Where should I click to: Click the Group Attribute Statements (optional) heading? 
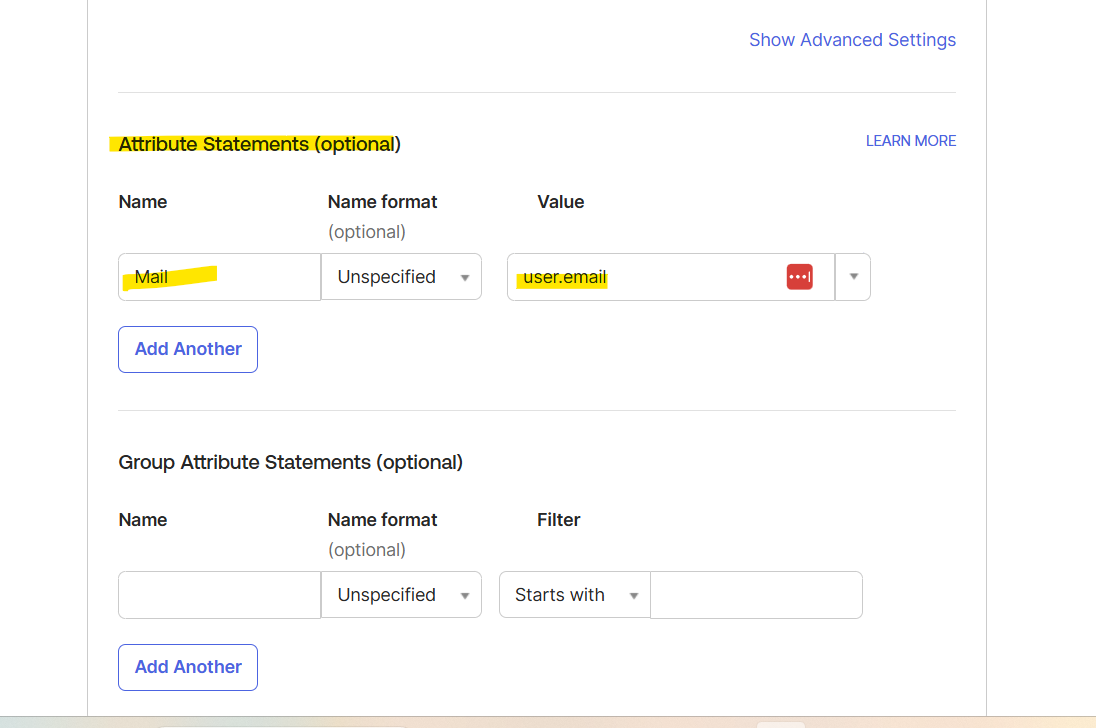pyautogui.click(x=290, y=462)
